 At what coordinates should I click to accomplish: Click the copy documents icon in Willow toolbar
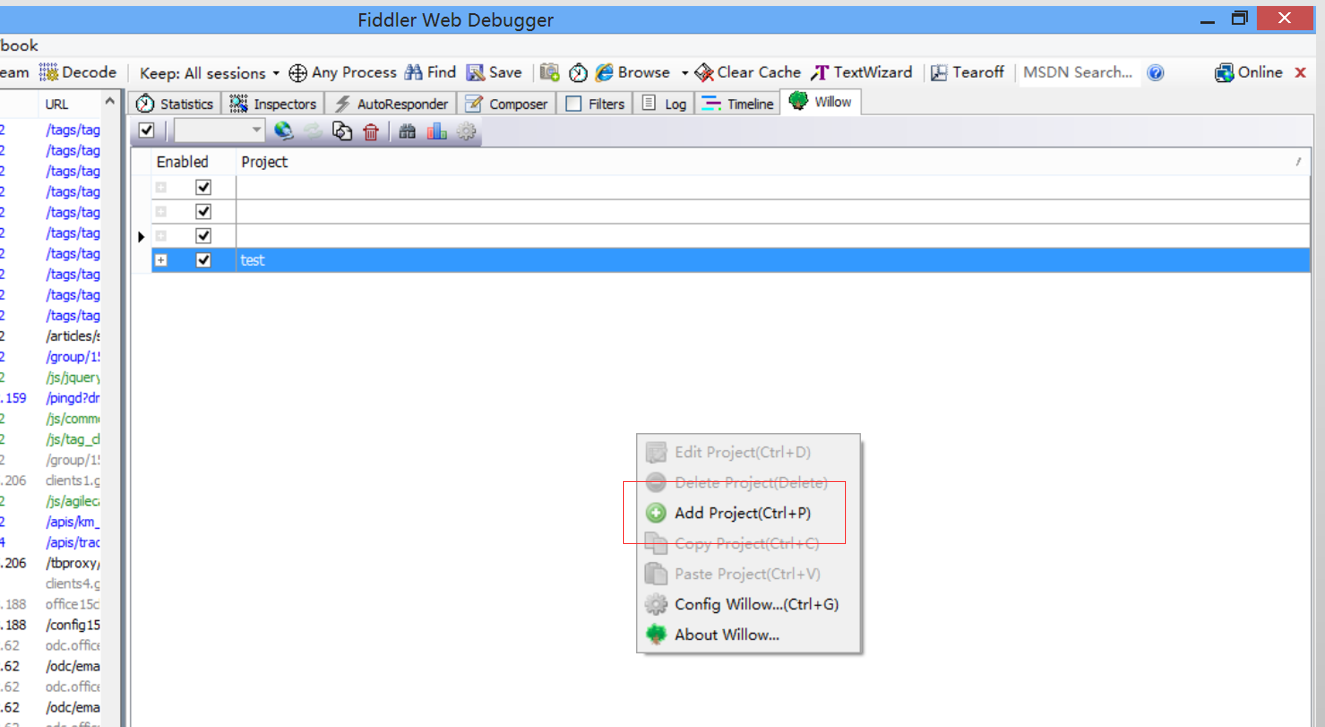[342, 130]
